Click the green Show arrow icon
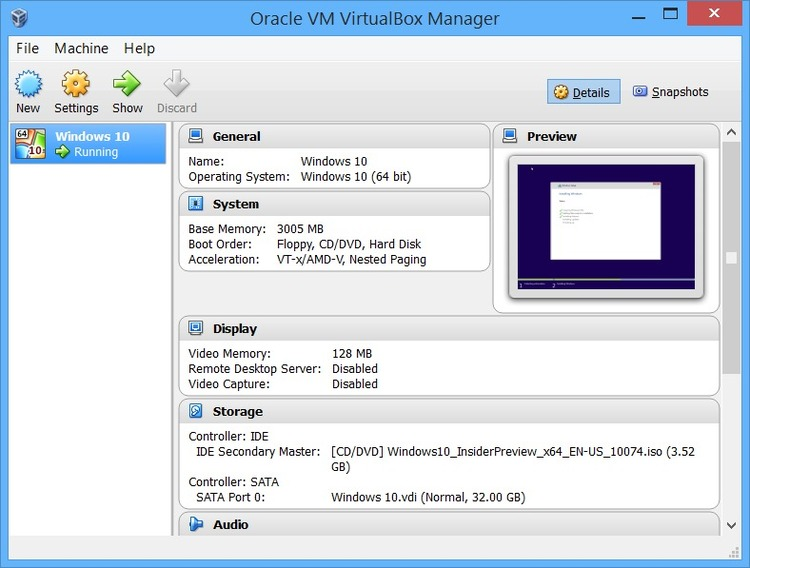 pos(126,83)
